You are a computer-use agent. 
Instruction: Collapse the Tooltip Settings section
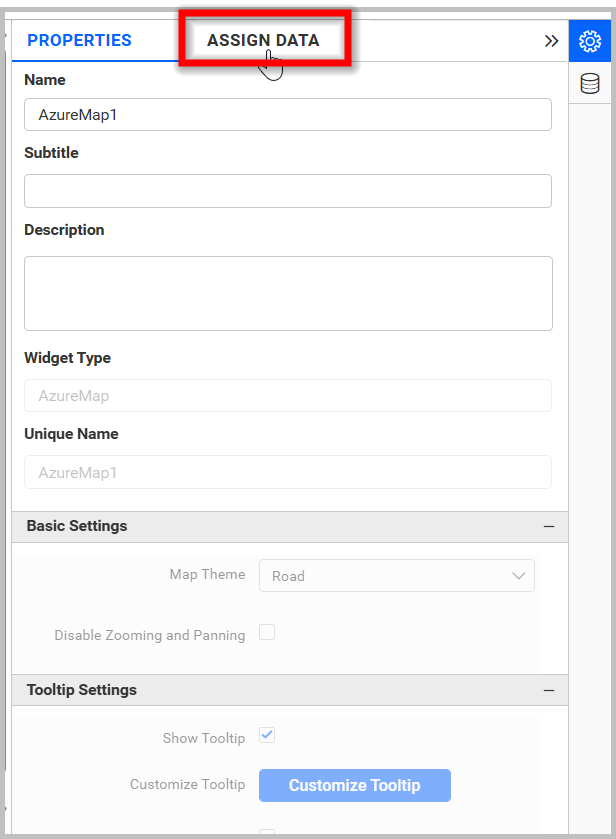[549, 689]
